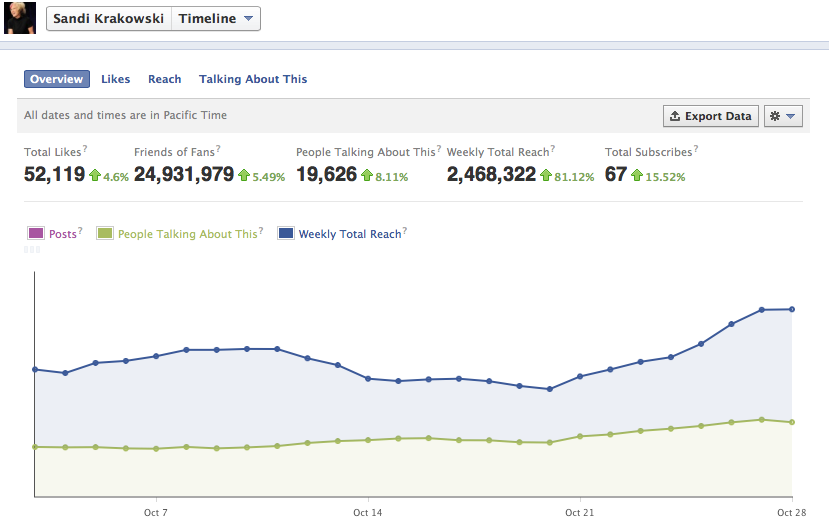Open the Timeline dropdown menu
The image size is (829, 526).
point(217,19)
